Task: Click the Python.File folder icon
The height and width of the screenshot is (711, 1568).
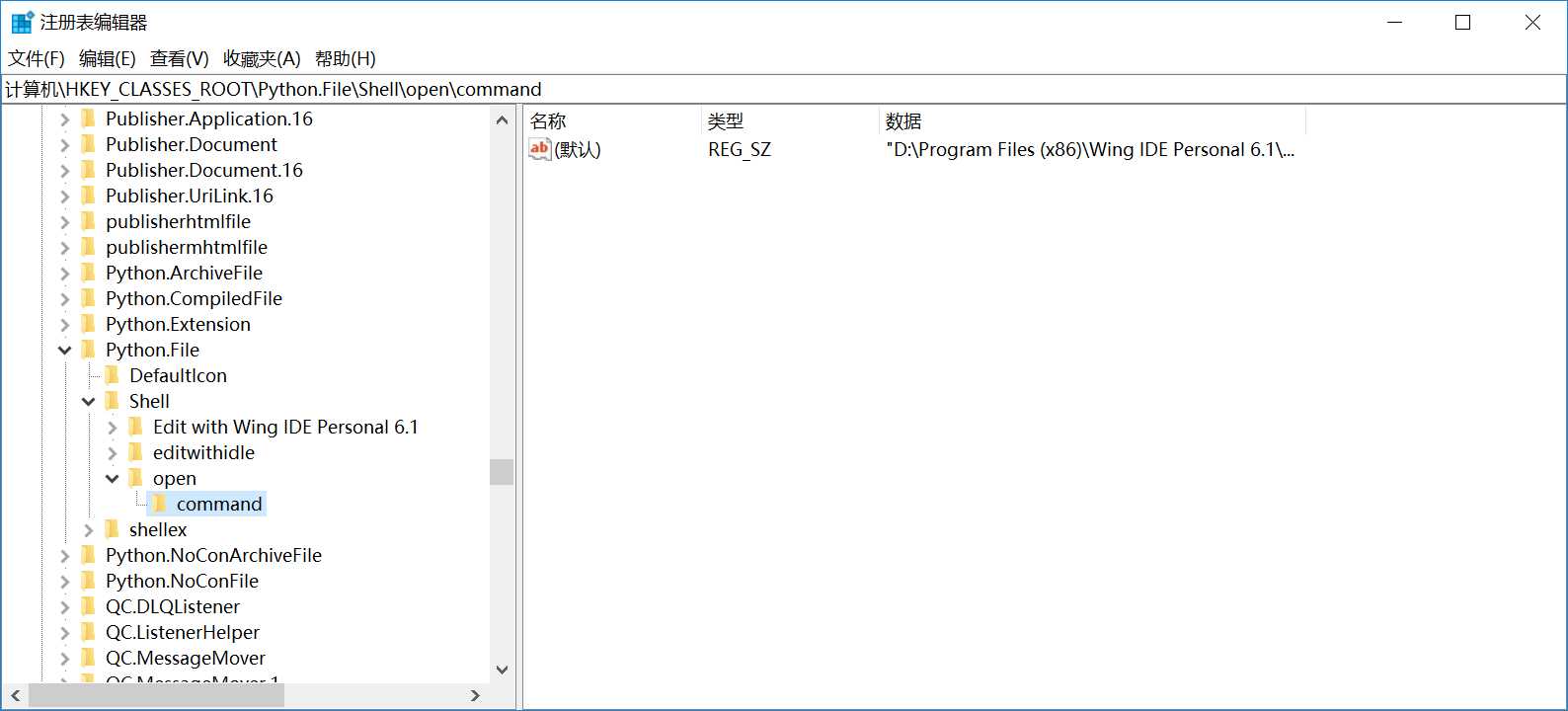Action: [x=88, y=350]
